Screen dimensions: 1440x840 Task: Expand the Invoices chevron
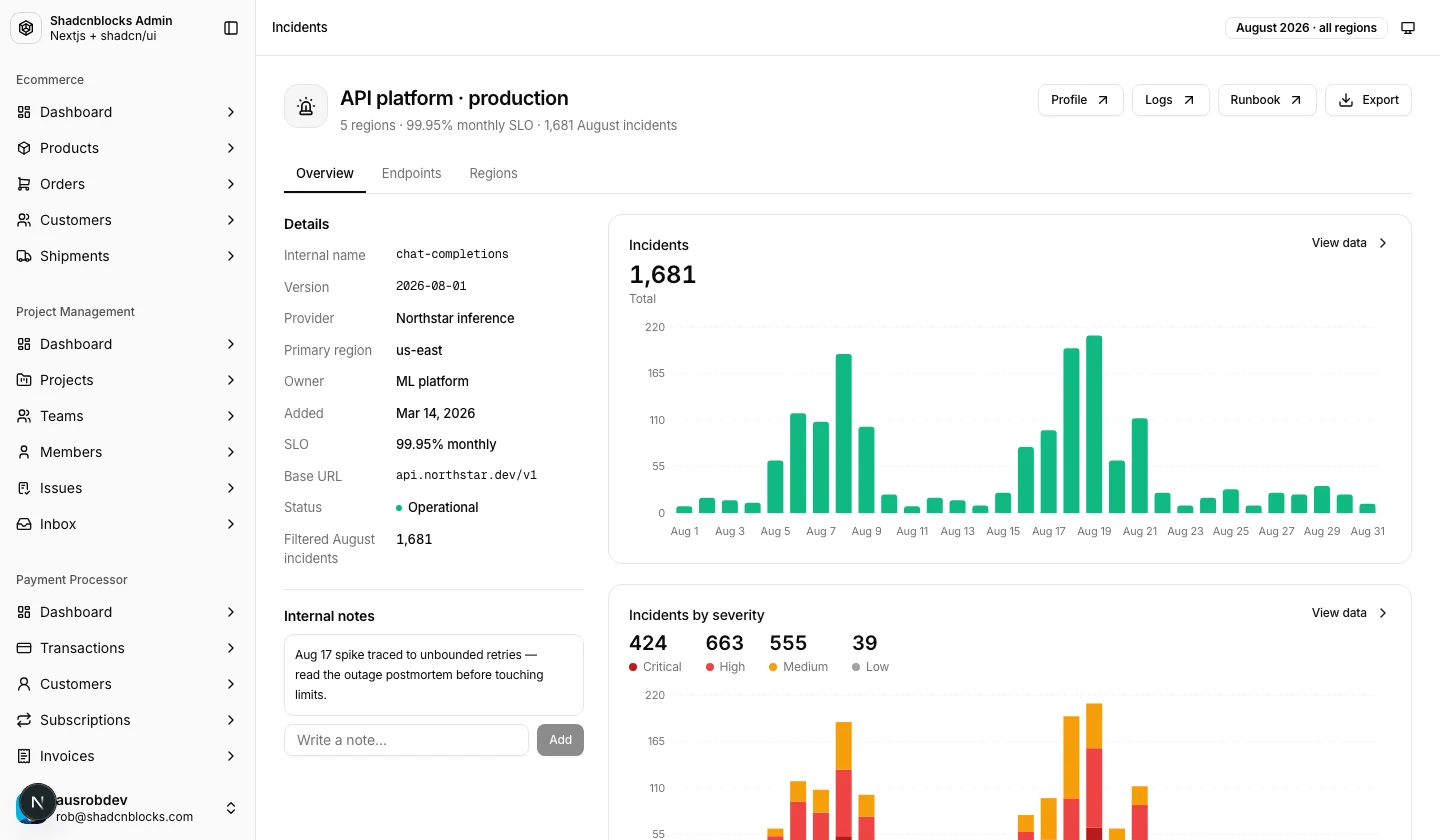[231, 756]
